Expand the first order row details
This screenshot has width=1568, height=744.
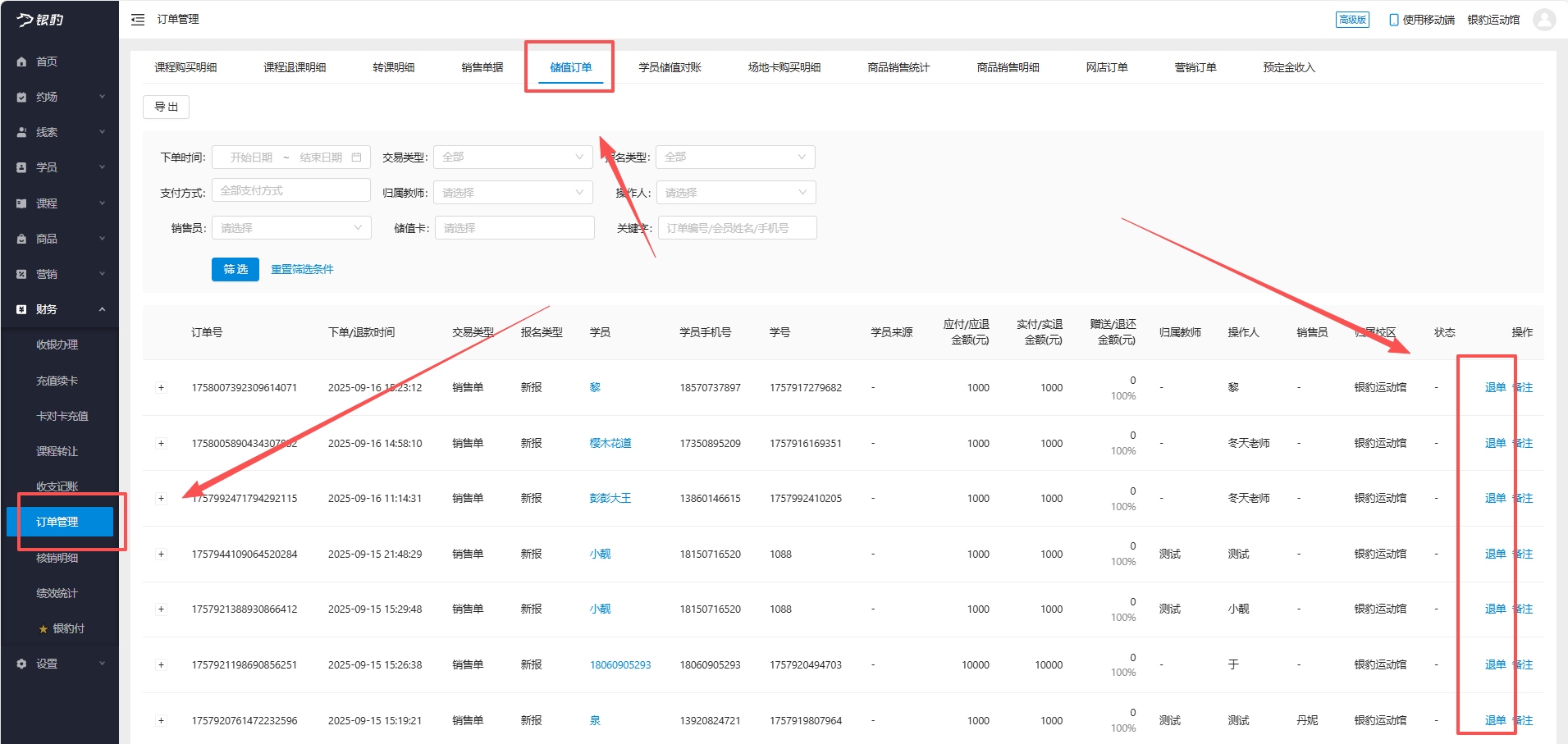pos(161,387)
